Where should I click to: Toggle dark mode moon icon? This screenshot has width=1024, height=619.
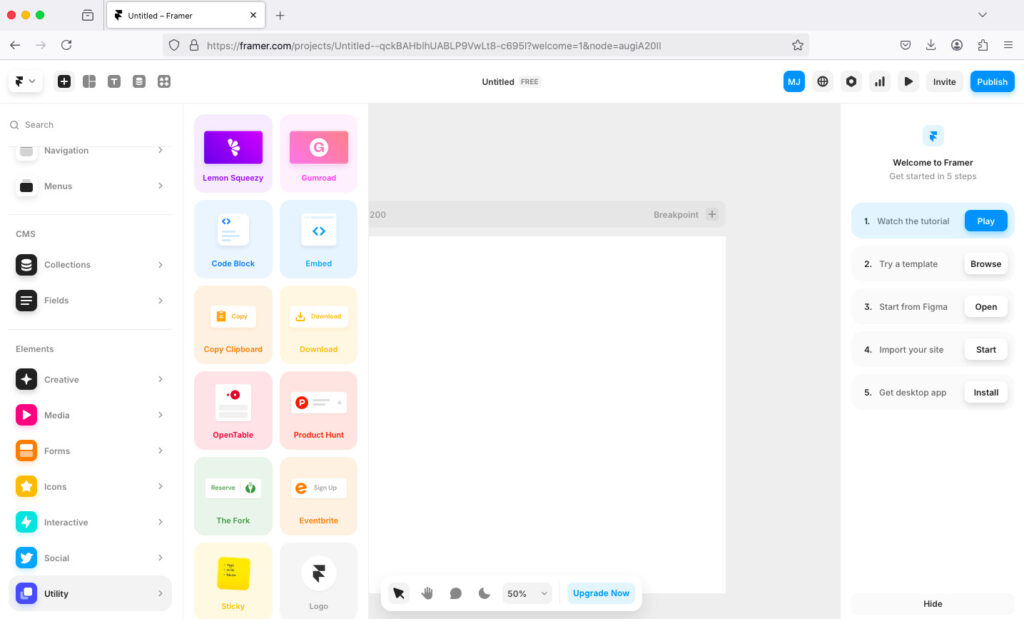click(x=484, y=593)
